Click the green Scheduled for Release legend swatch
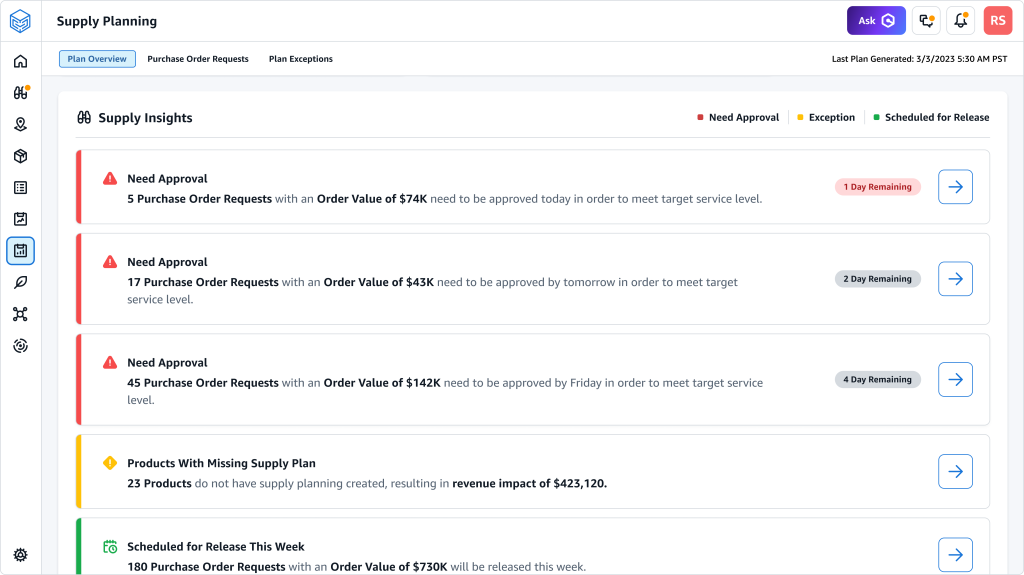Screen dimensions: 1024x575 pyautogui.click(x=876, y=118)
